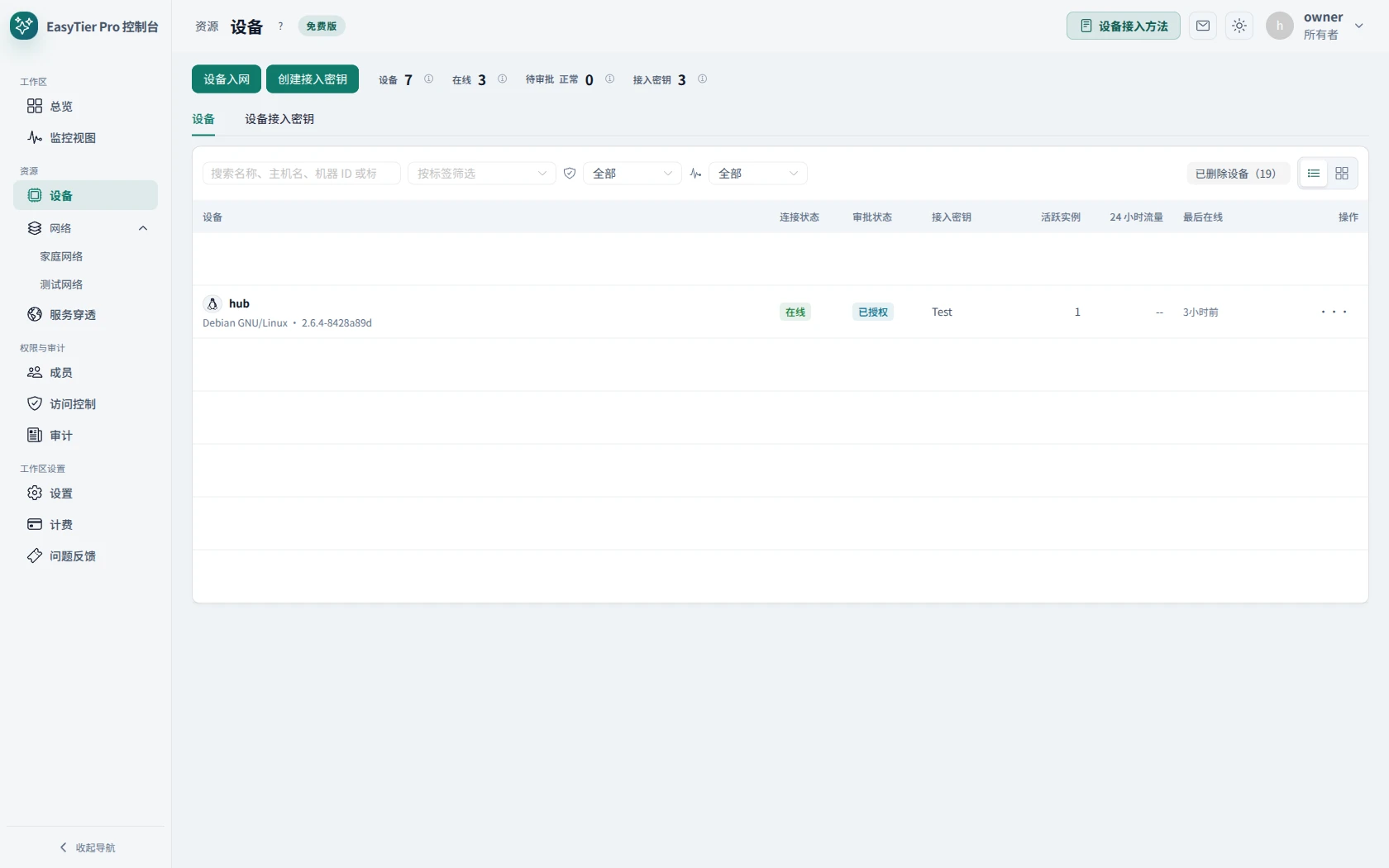Image resolution: width=1389 pixels, height=868 pixels.
Task: Switch to the 设备 tab
Action: tap(203, 119)
